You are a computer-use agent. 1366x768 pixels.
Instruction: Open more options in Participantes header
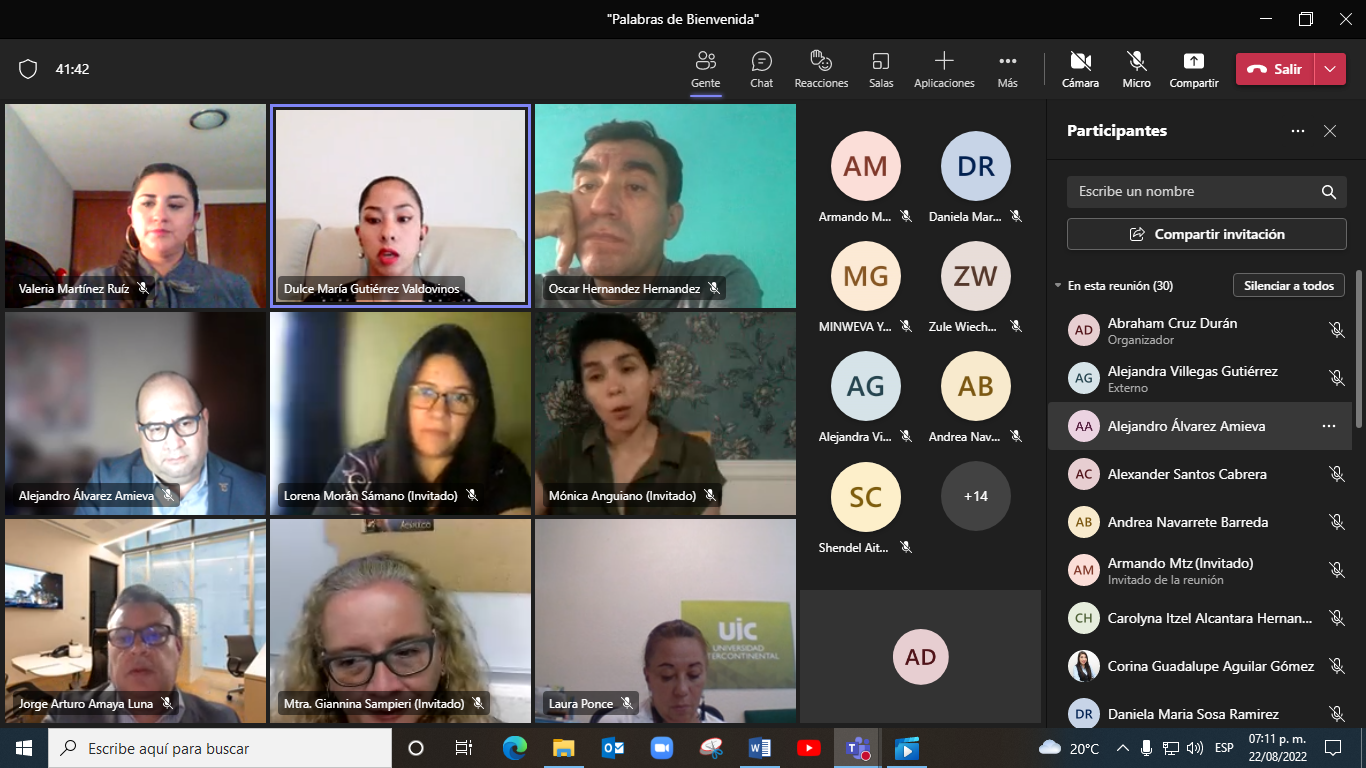point(1298,131)
